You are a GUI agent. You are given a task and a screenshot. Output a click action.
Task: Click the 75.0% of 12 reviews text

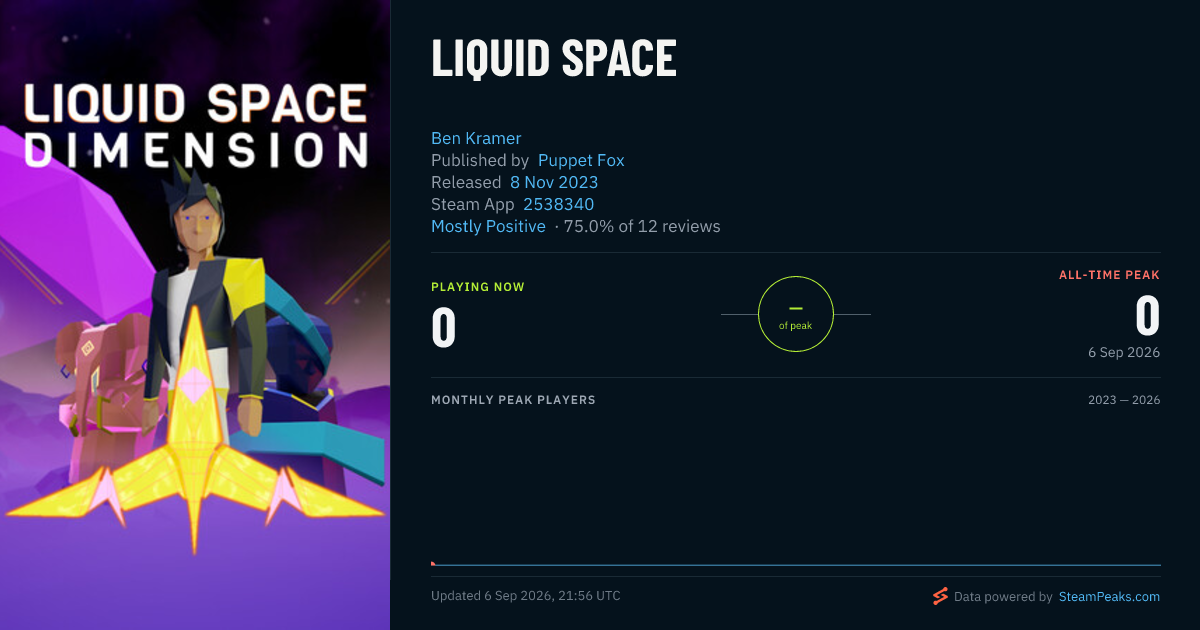click(x=642, y=226)
